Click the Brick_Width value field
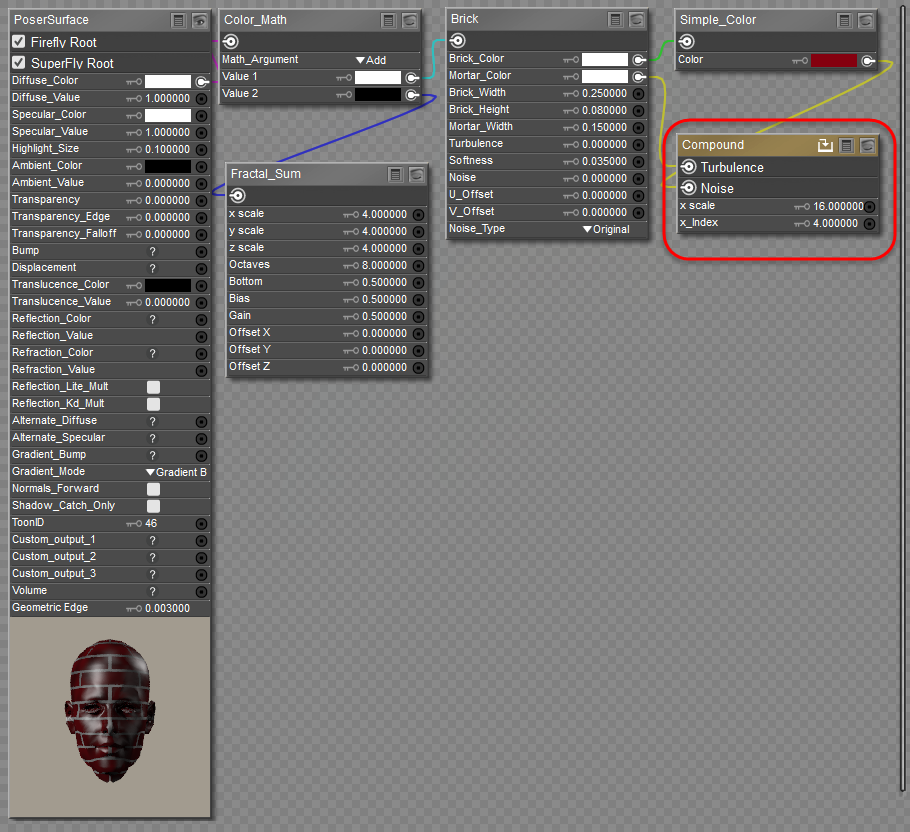Image resolution: width=910 pixels, height=832 pixels. pyautogui.click(x=604, y=93)
